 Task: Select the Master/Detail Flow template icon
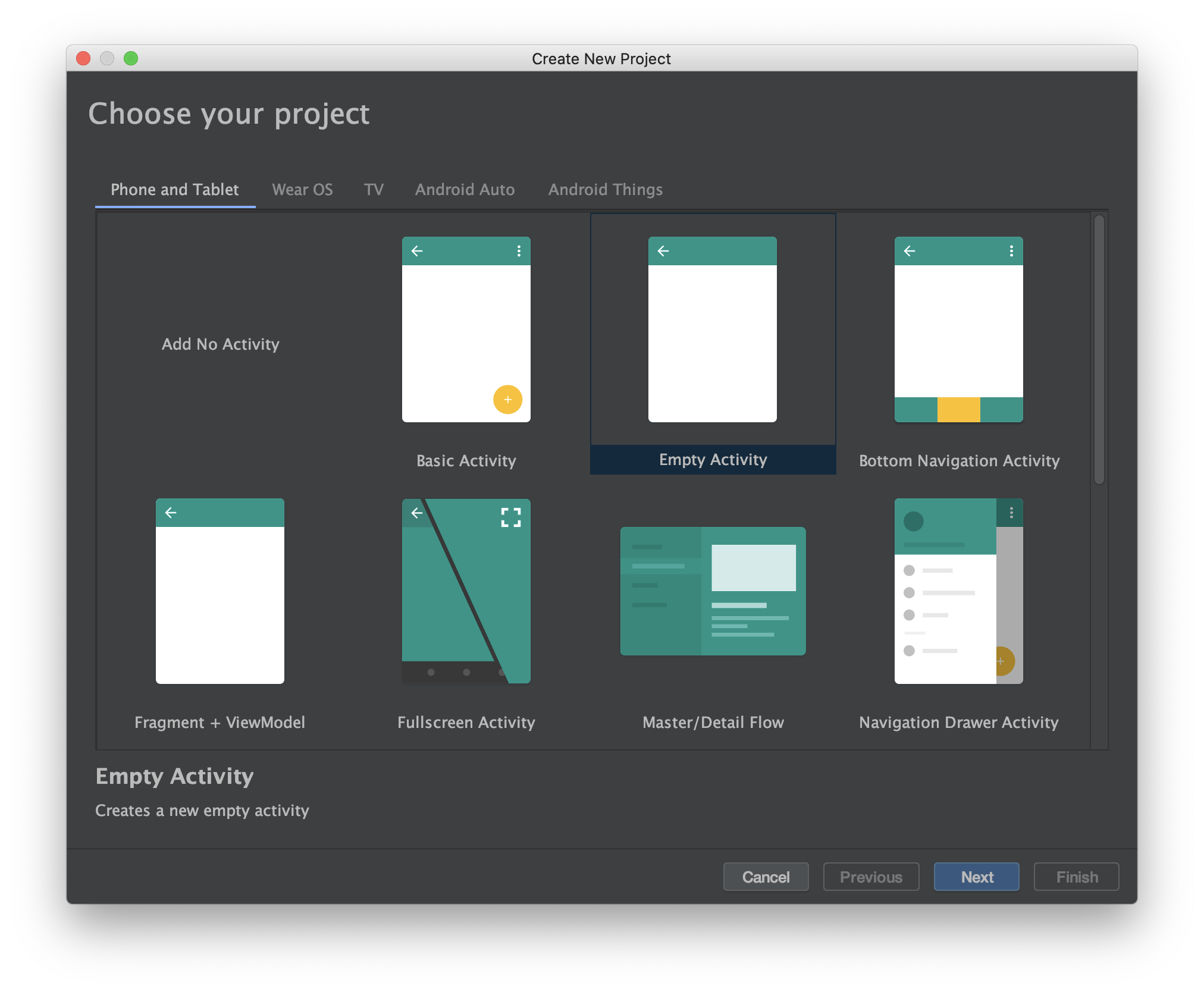tap(713, 591)
